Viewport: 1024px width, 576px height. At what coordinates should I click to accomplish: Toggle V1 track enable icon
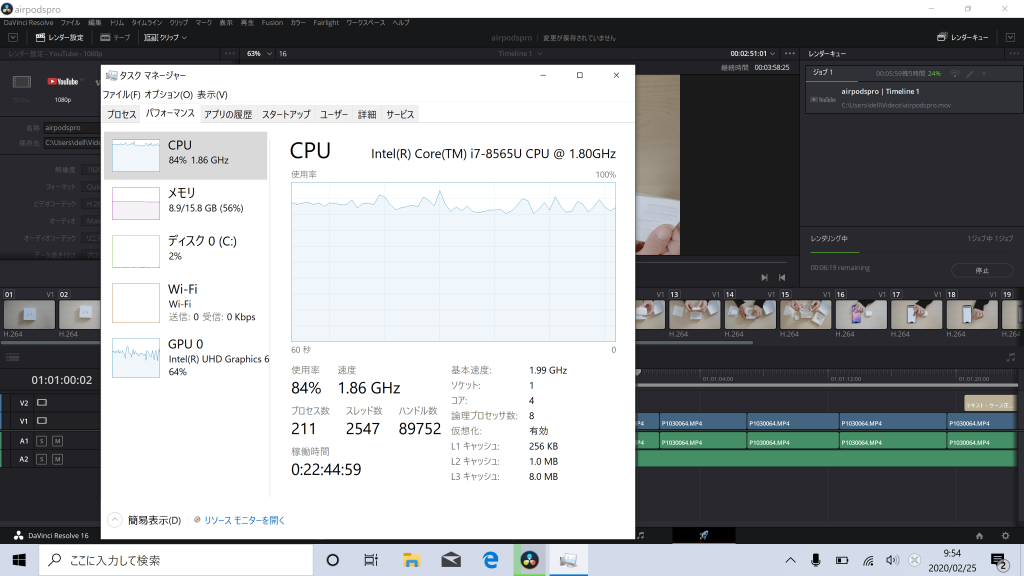point(42,421)
